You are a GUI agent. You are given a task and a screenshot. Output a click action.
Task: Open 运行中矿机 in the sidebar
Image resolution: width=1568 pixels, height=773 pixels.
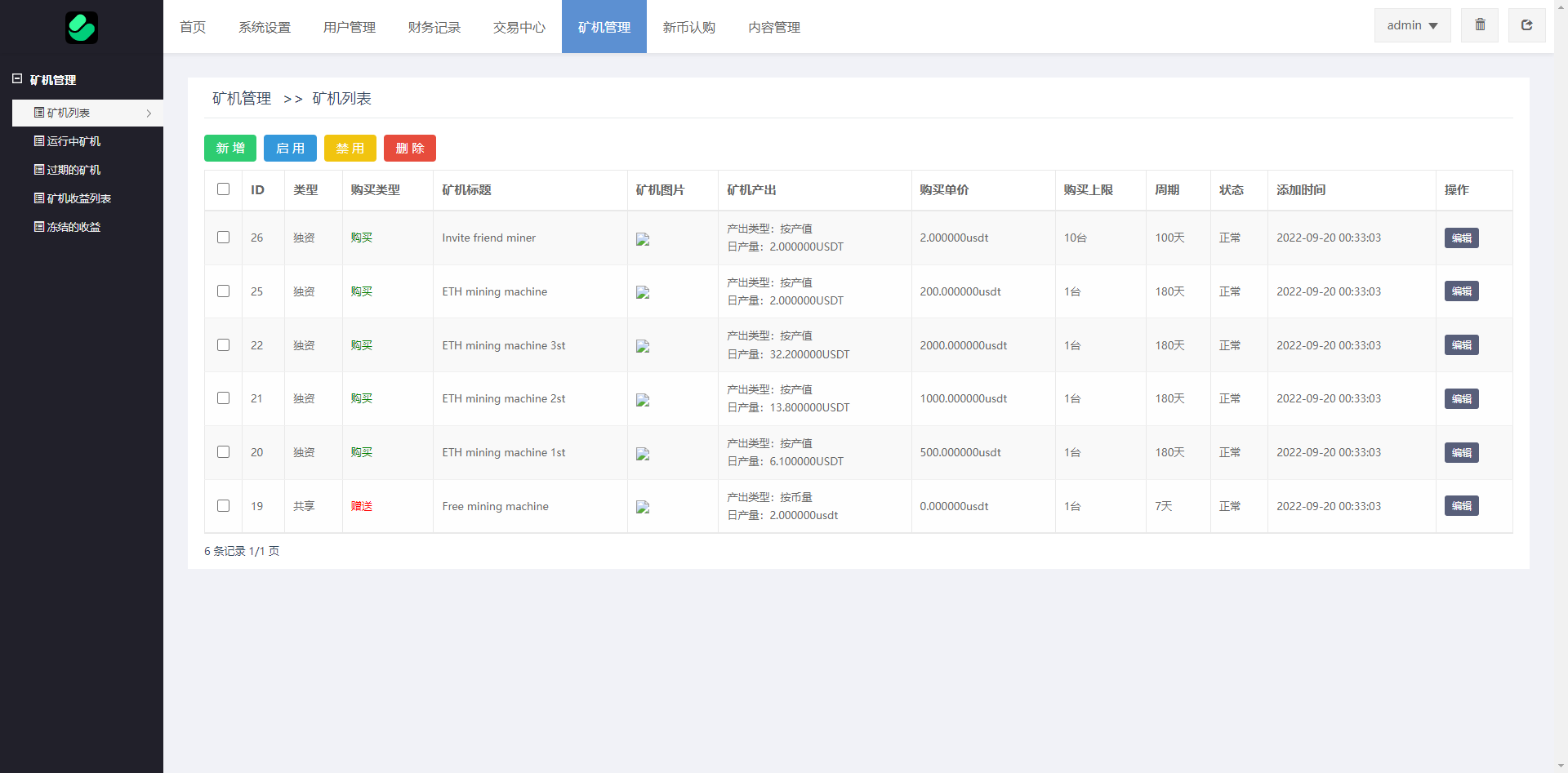73,141
